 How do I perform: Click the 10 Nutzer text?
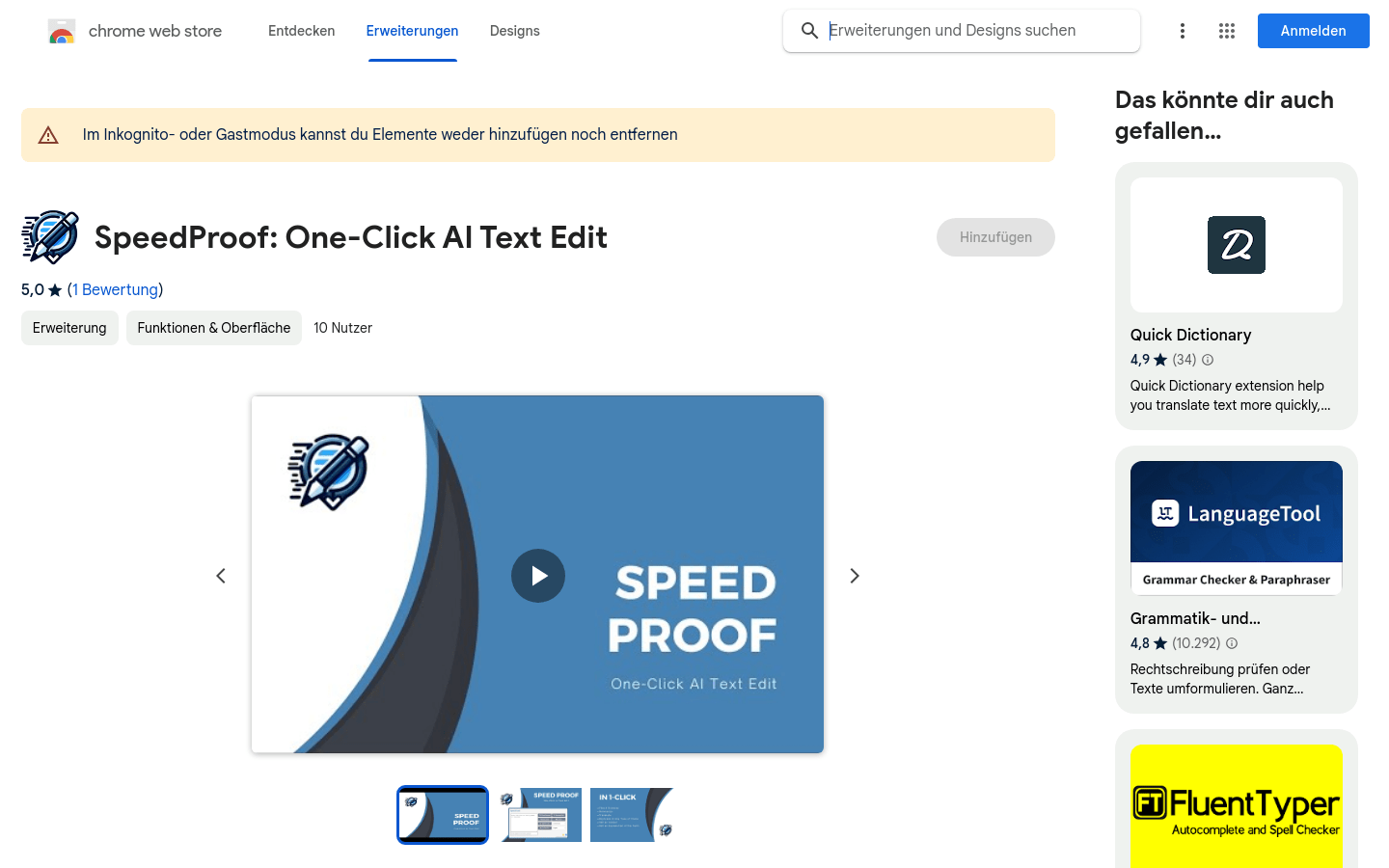pos(342,328)
